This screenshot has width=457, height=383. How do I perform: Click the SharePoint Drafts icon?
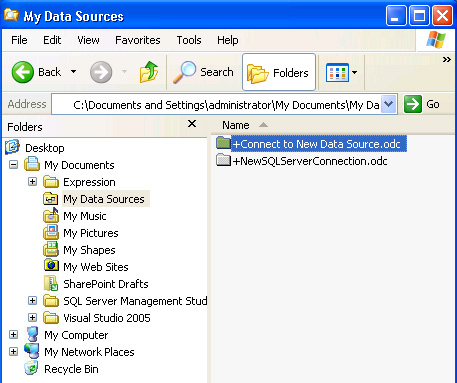pos(51,283)
